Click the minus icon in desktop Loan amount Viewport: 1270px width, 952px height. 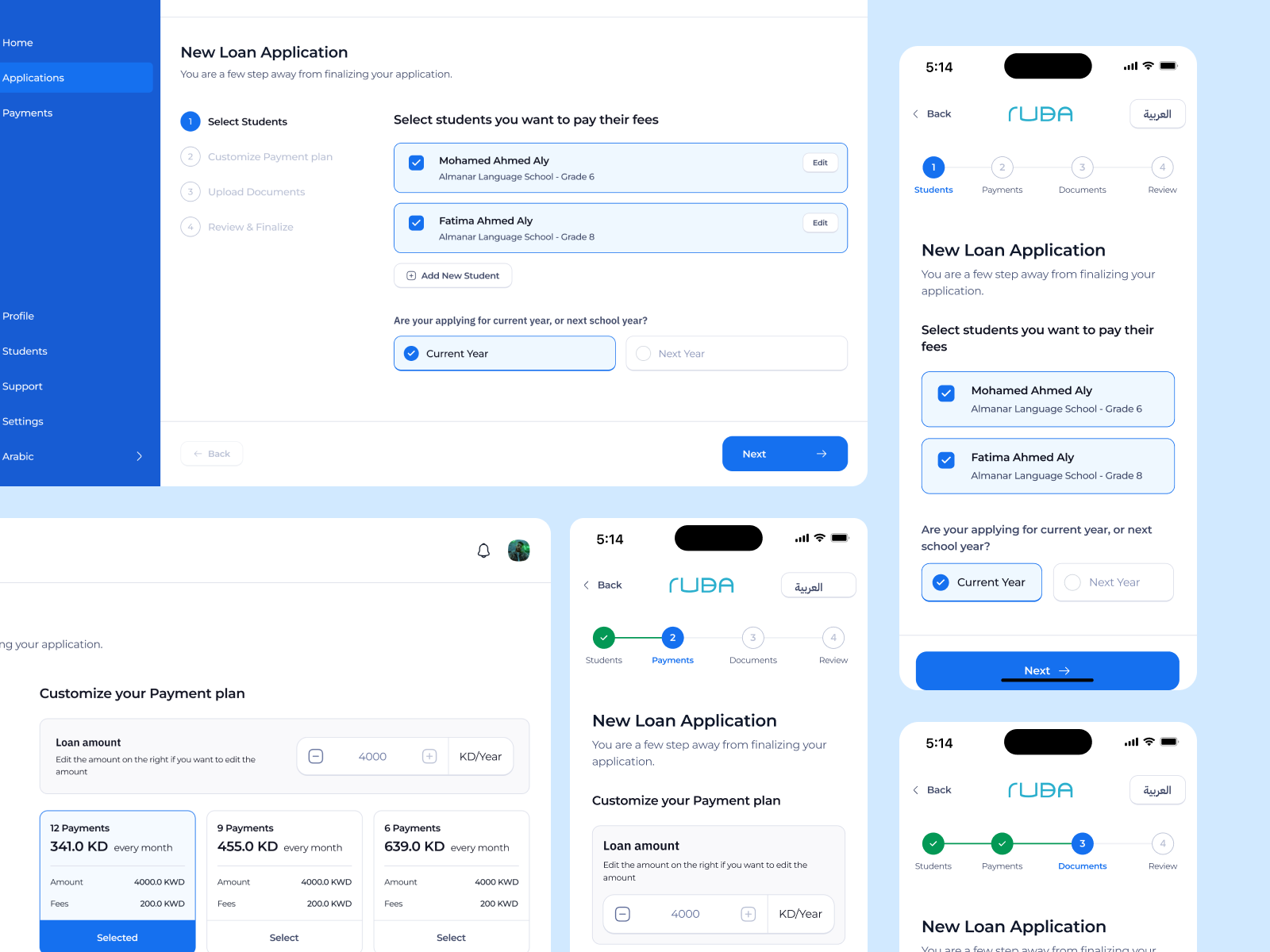[x=316, y=756]
